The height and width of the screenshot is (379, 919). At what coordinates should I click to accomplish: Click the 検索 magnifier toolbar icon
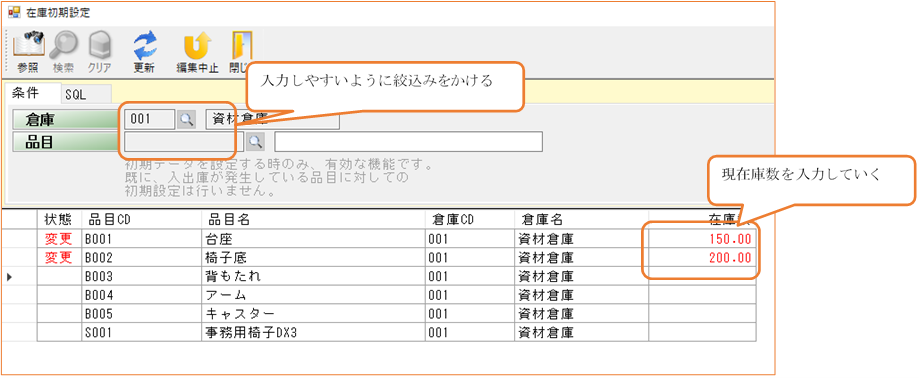coord(63,45)
